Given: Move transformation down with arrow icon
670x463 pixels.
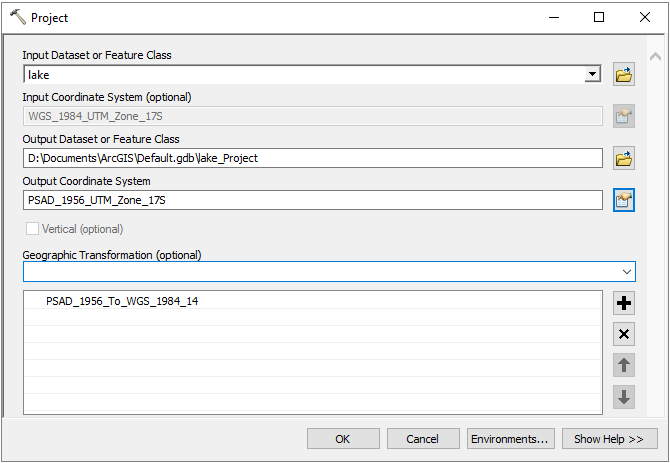Looking at the screenshot, I should (624, 397).
